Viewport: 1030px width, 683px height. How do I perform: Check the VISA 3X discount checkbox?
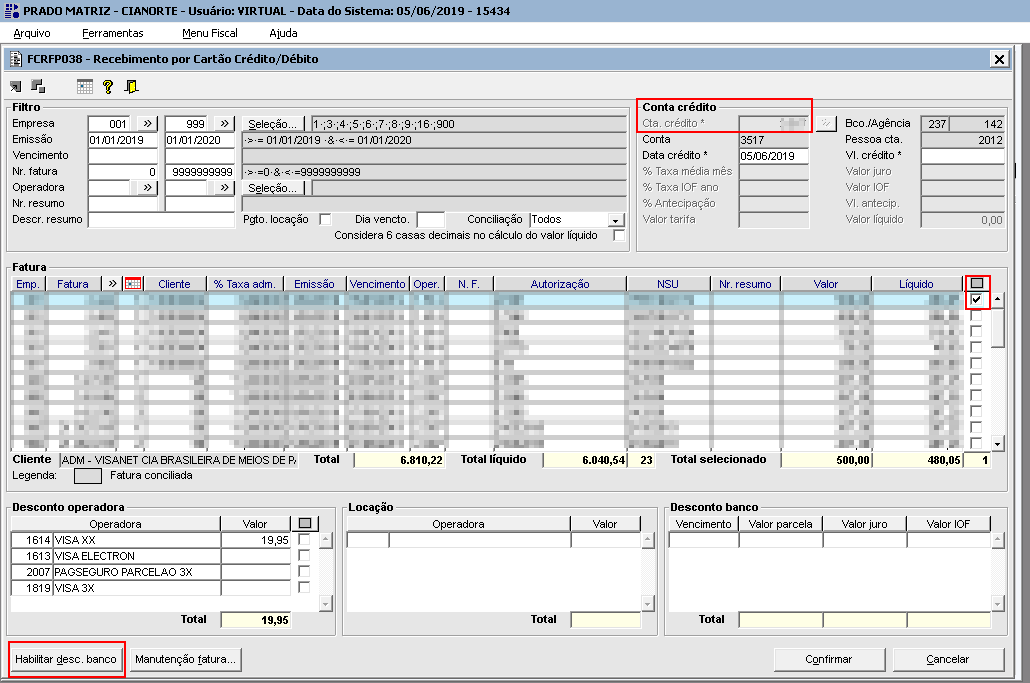303,588
